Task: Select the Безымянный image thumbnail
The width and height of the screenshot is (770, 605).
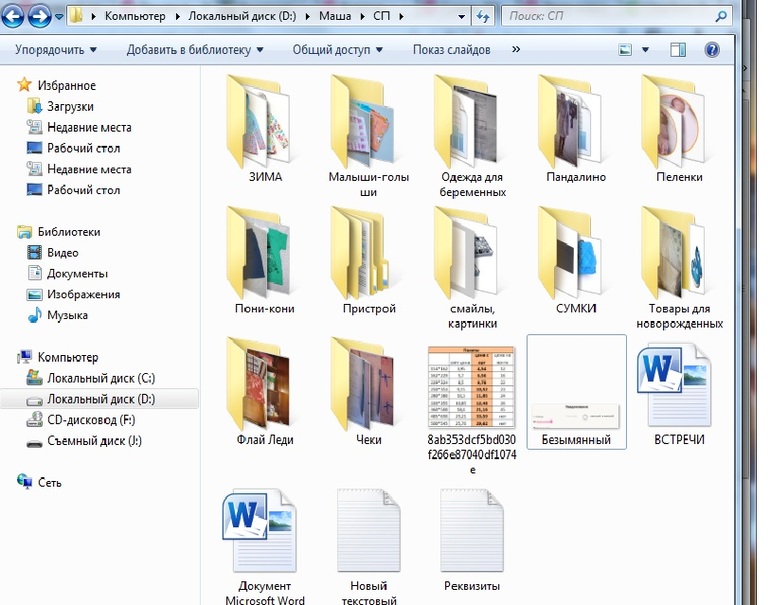Action: (576, 390)
